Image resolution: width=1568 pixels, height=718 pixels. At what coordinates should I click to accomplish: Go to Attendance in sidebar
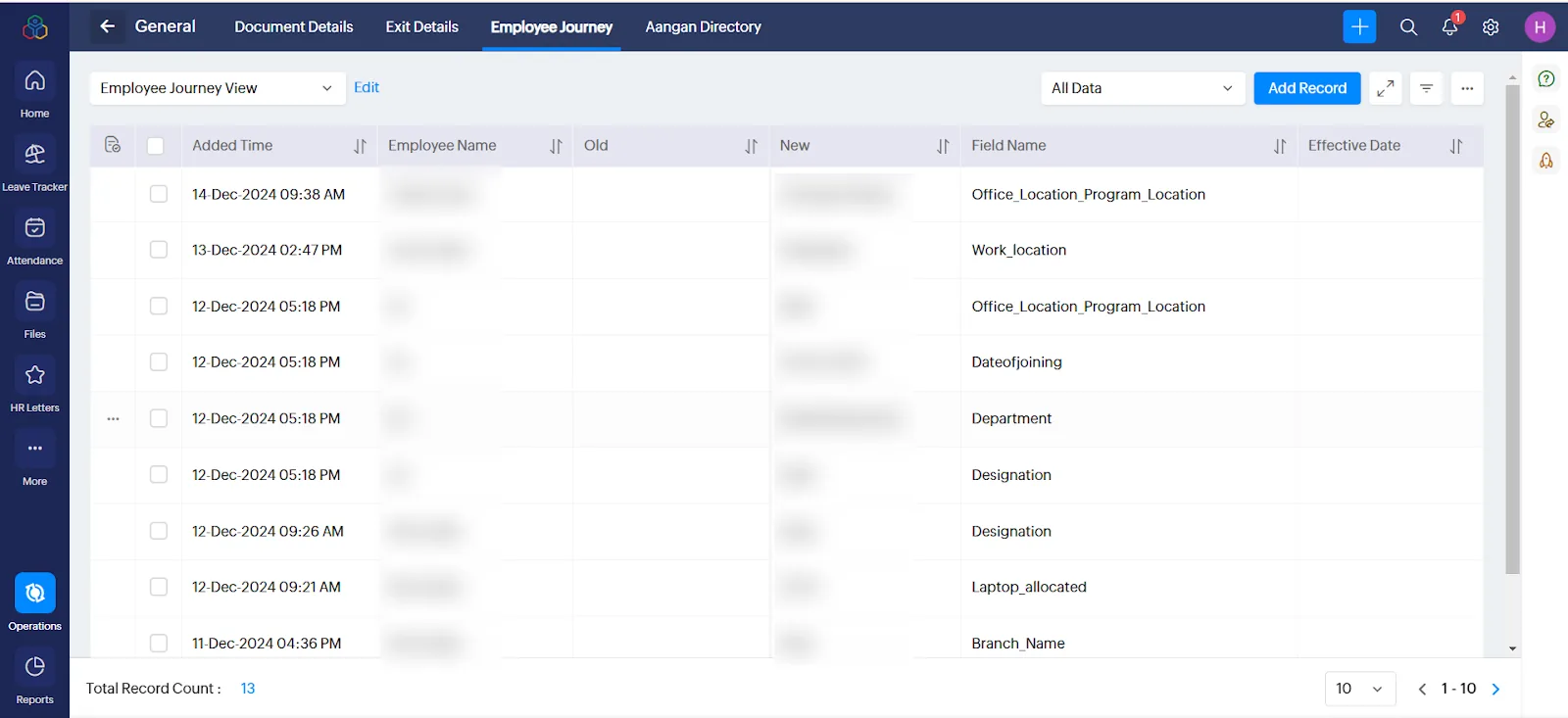pyautogui.click(x=34, y=238)
